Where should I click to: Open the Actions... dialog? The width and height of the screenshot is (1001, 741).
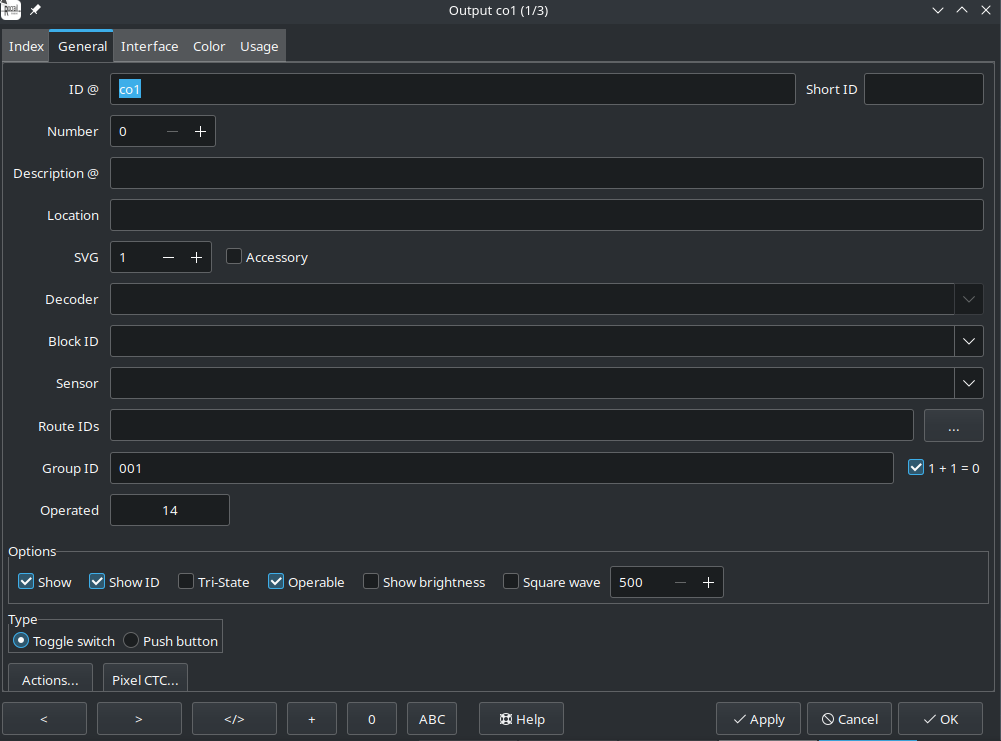pyautogui.click(x=50, y=680)
